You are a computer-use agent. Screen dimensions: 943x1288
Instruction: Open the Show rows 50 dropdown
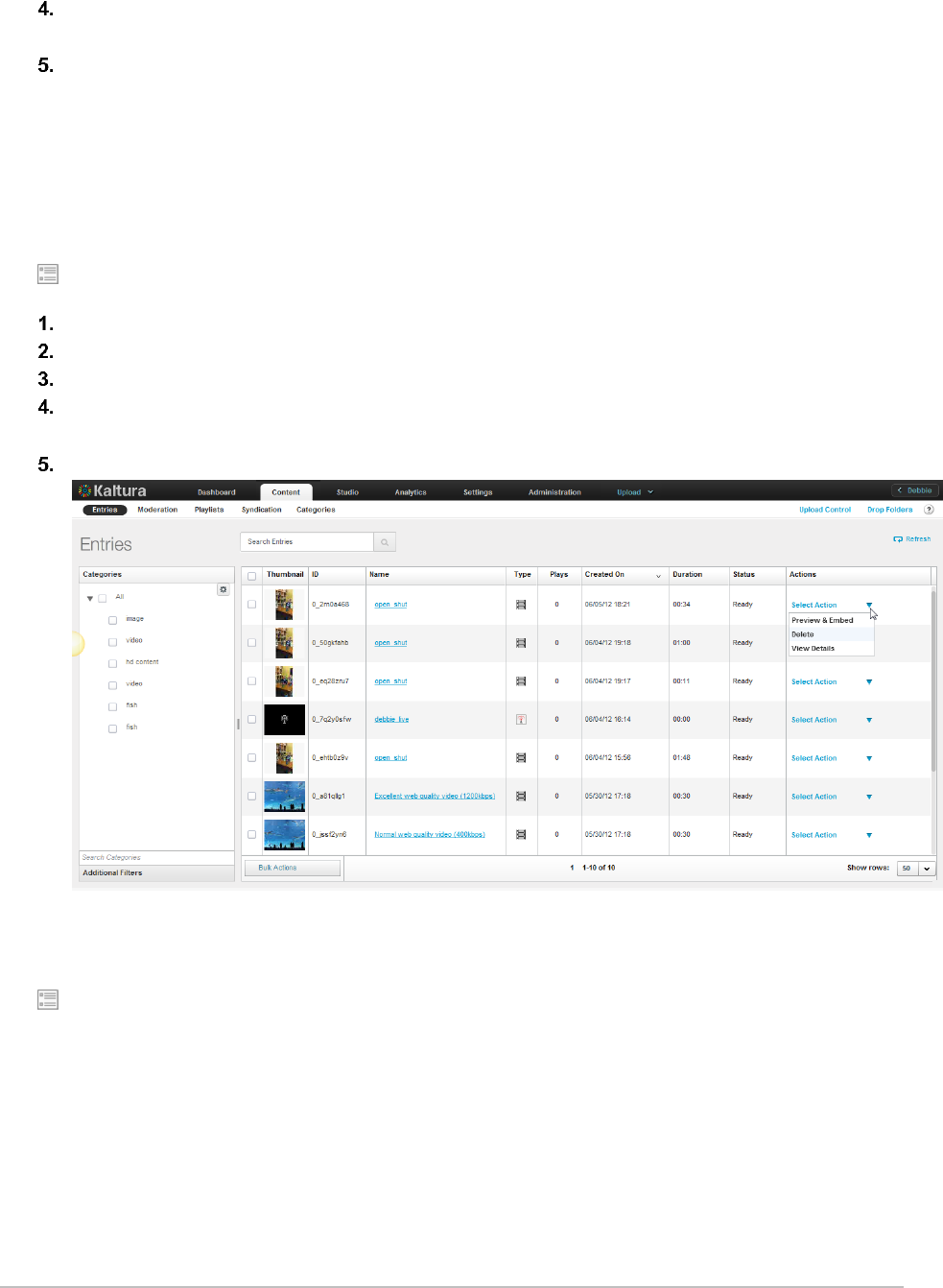click(x=916, y=868)
